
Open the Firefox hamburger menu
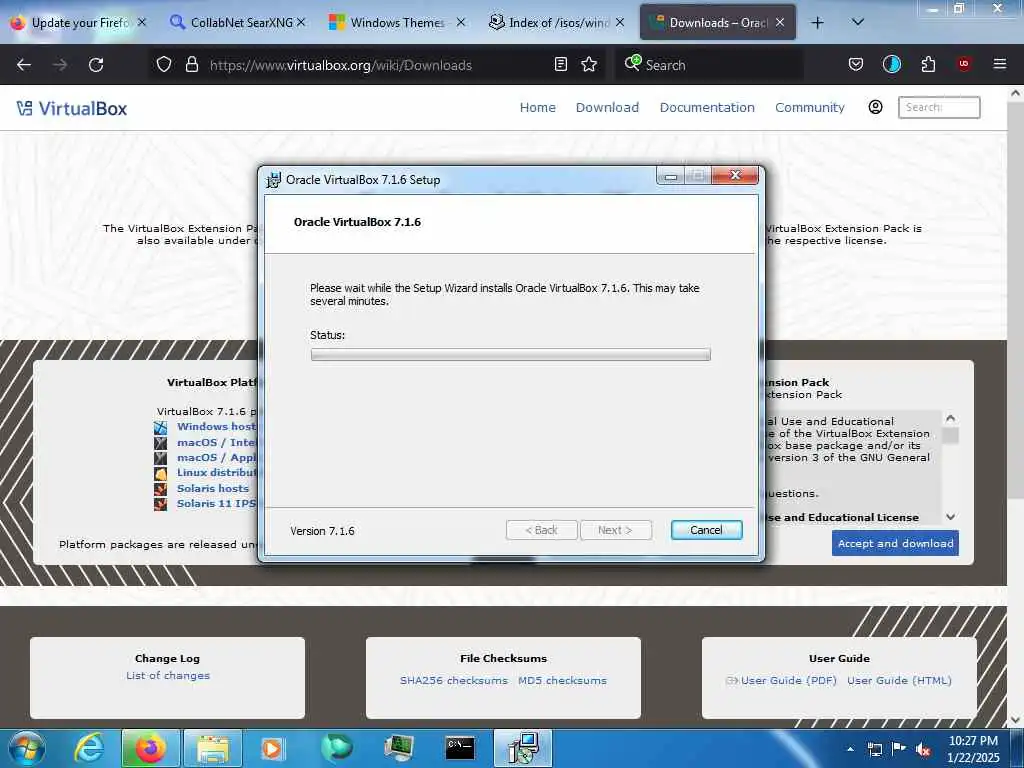pyautogui.click(x=999, y=64)
